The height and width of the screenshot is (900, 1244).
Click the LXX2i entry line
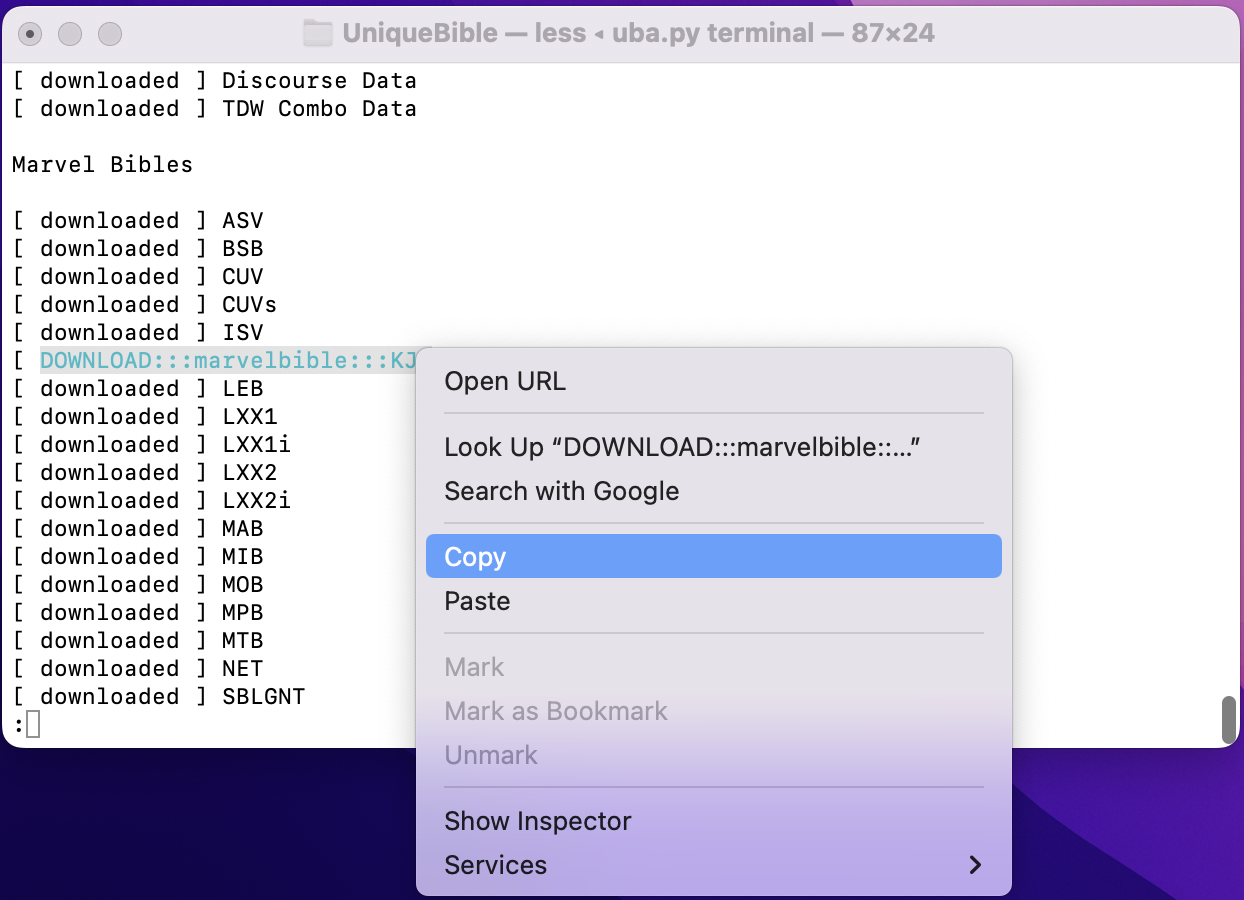click(152, 500)
